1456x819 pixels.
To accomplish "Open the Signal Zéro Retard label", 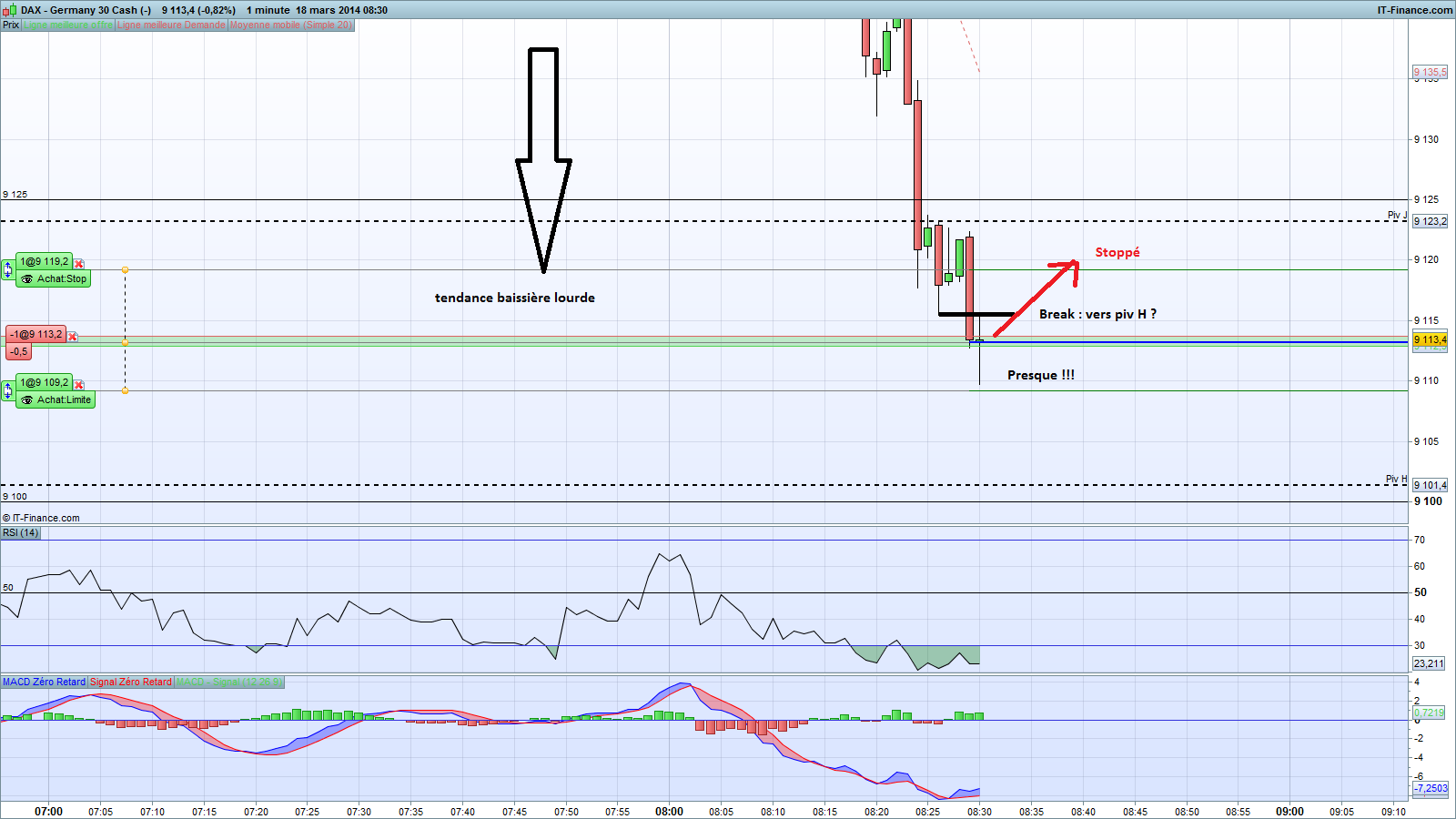I will pyautogui.click(x=131, y=682).
